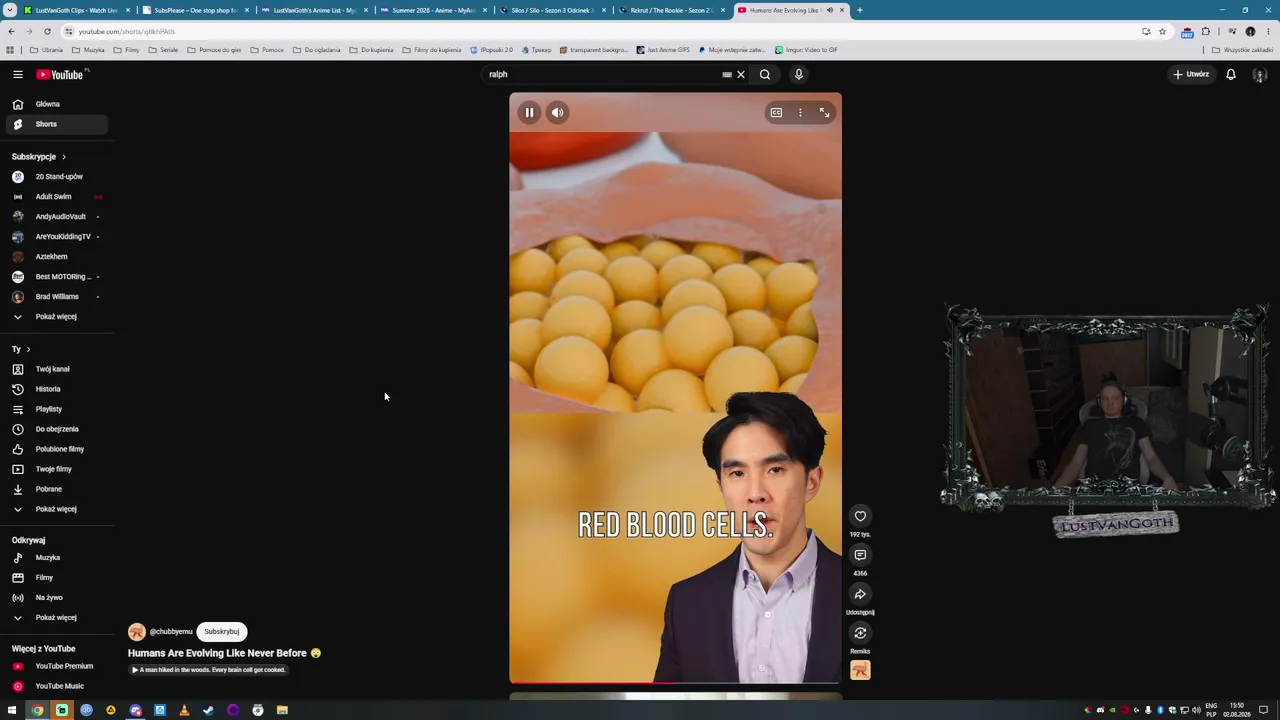
Task: Open the on-screen keyboard icon in search
Action: [x=727, y=74]
